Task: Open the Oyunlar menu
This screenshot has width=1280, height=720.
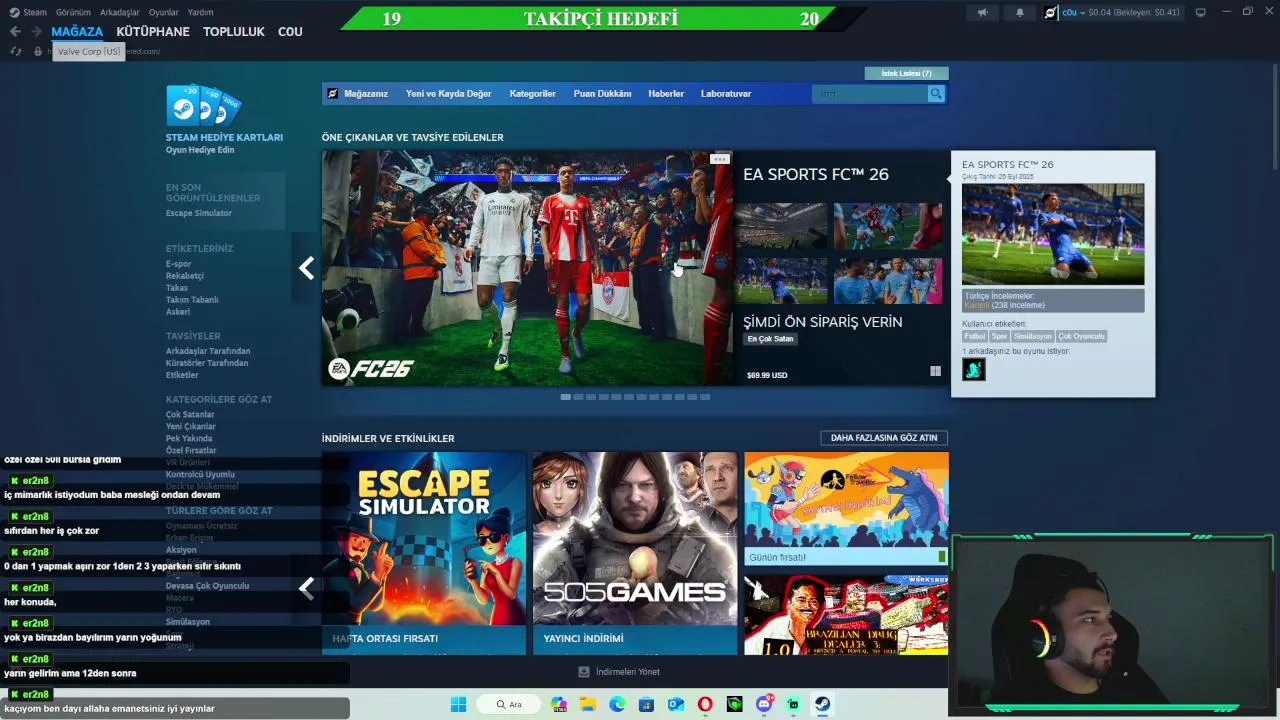Action: coord(163,12)
